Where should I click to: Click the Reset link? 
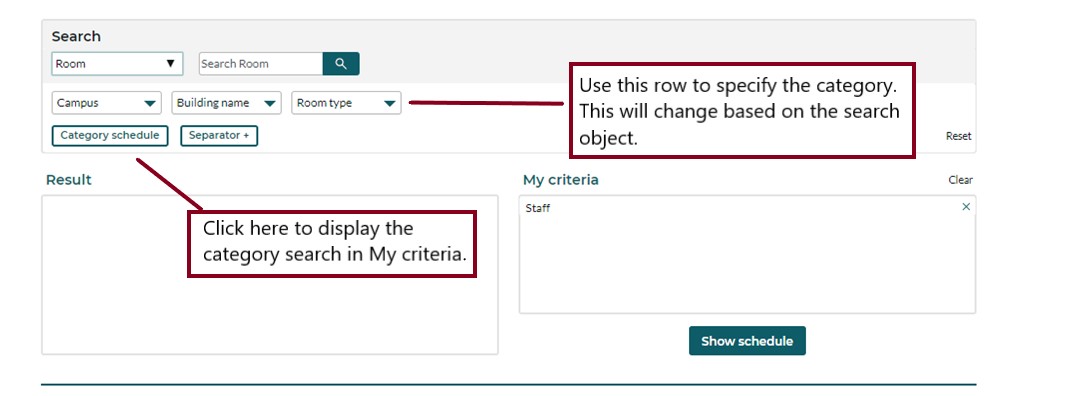pos(958,136)
